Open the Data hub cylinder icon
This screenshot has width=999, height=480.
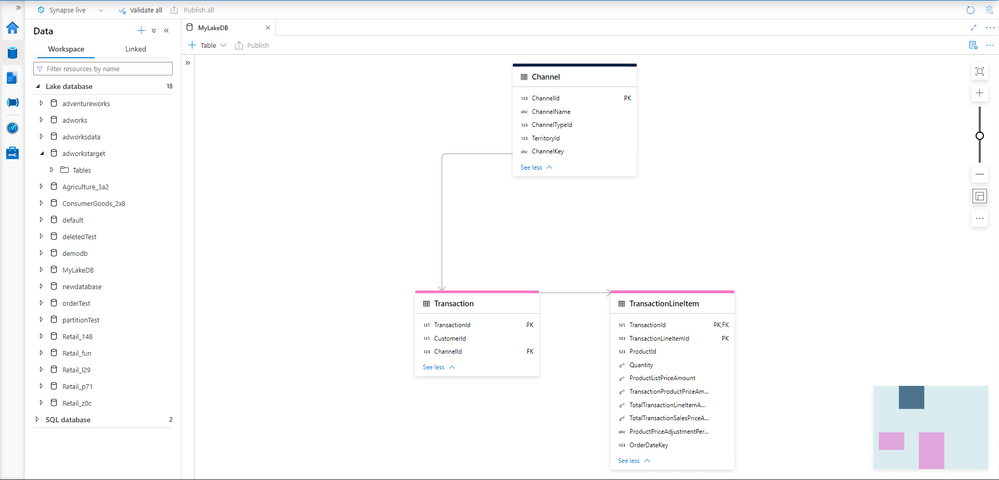click(12, 53)
